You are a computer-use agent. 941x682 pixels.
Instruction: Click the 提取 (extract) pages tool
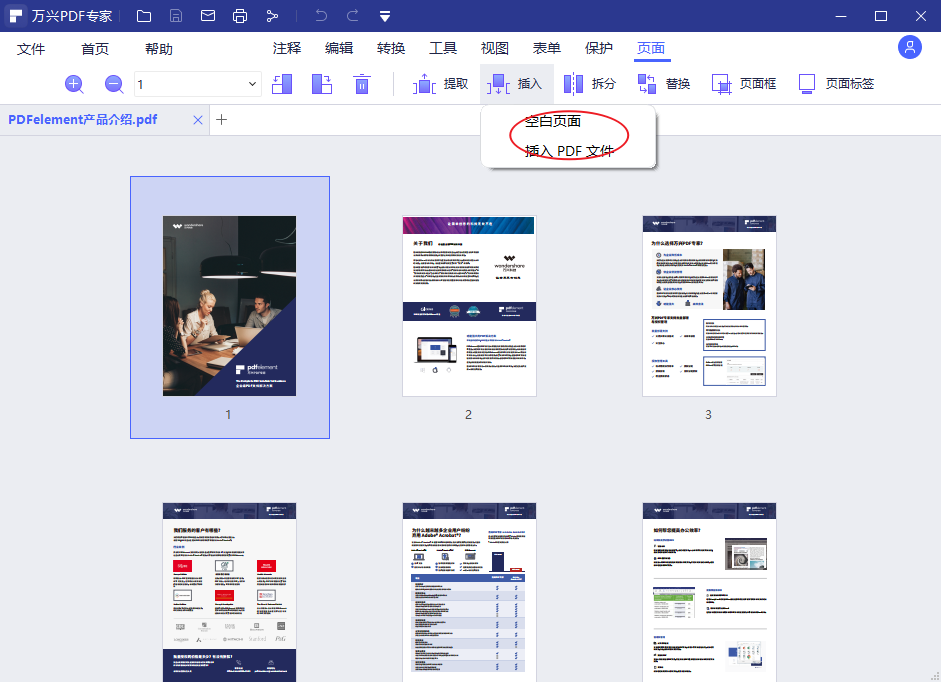coord(441,84)
